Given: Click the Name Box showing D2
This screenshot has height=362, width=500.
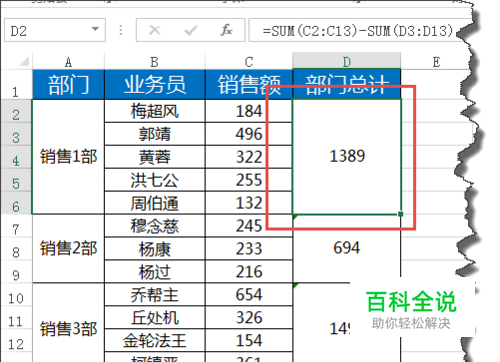Looking at the screenshot, I should click(55, 30).
